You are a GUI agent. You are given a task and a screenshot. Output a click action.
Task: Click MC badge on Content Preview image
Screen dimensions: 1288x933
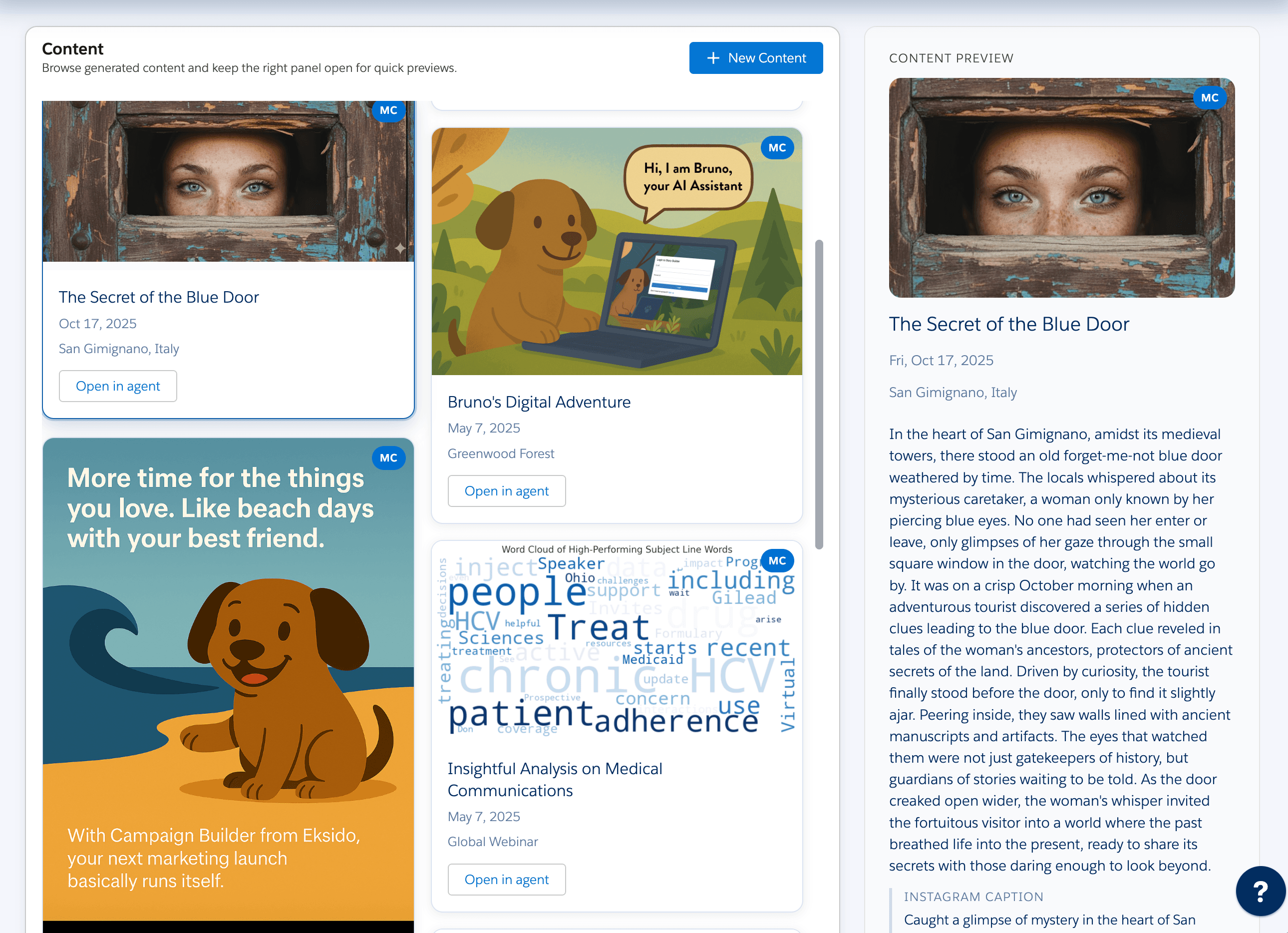pyautogui.click(x=1210, y=98)
